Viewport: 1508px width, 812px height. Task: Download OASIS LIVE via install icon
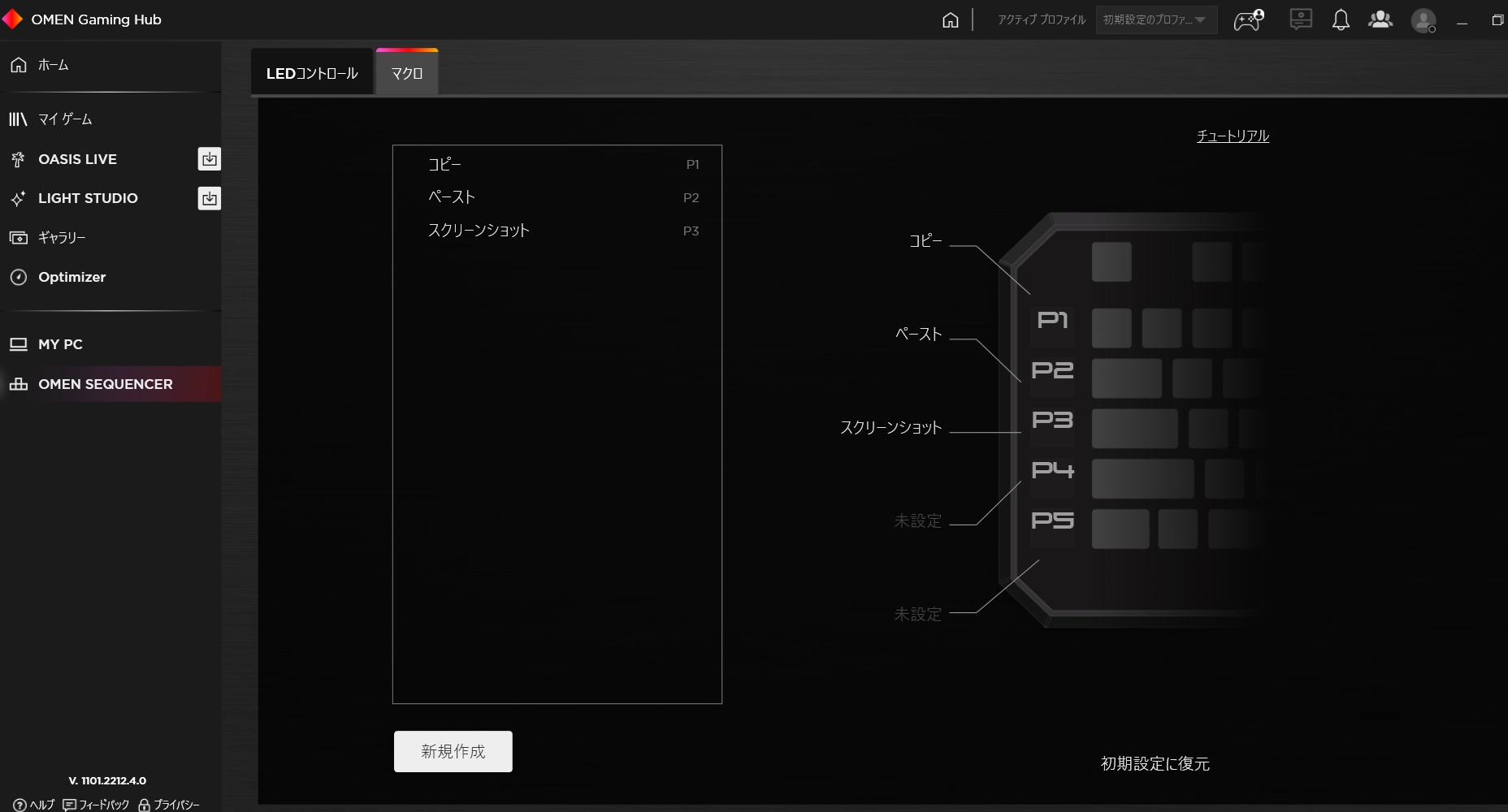click(x=209, y=159)
